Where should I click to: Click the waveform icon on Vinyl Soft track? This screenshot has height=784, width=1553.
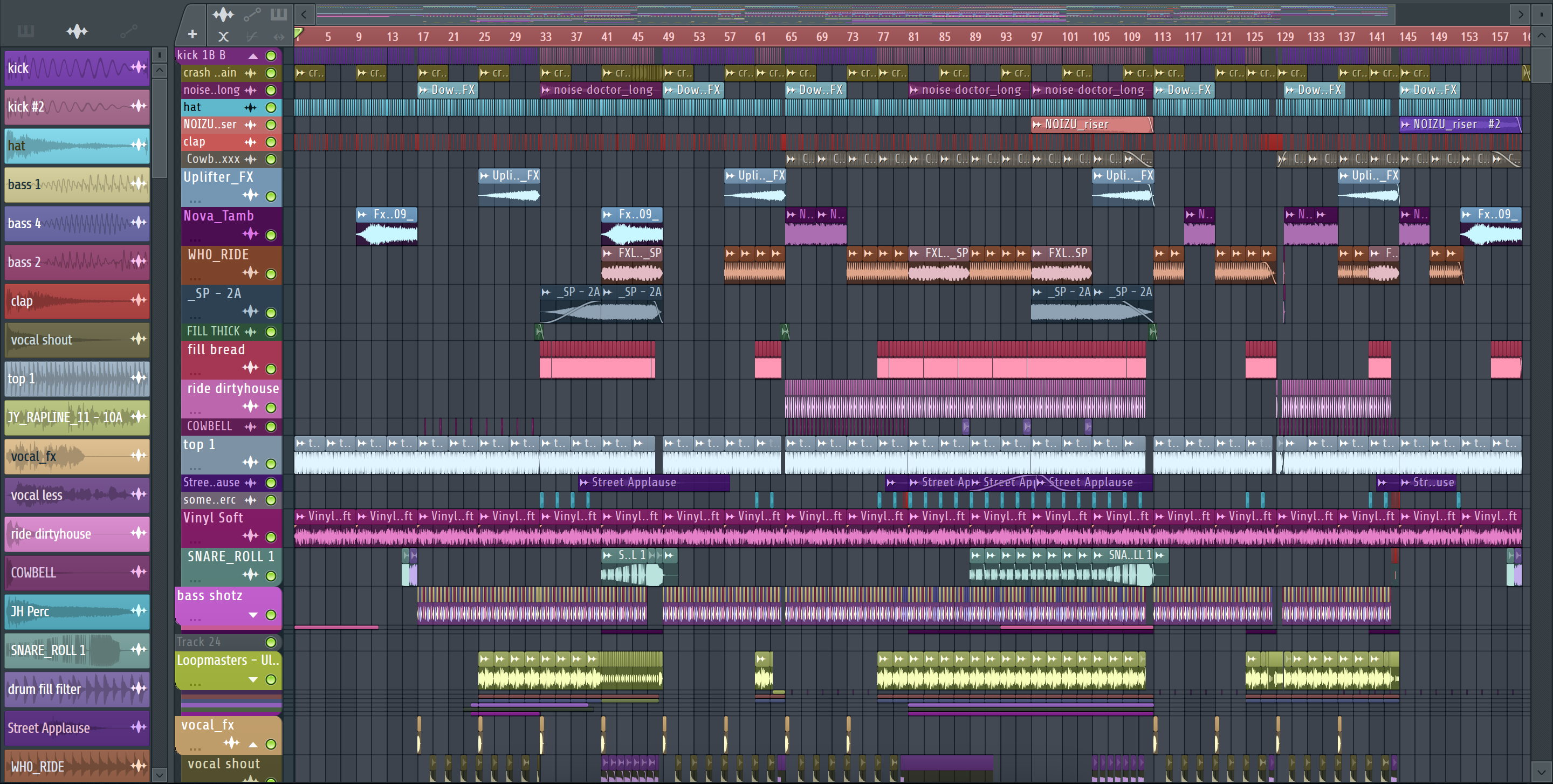pos(250,536)
